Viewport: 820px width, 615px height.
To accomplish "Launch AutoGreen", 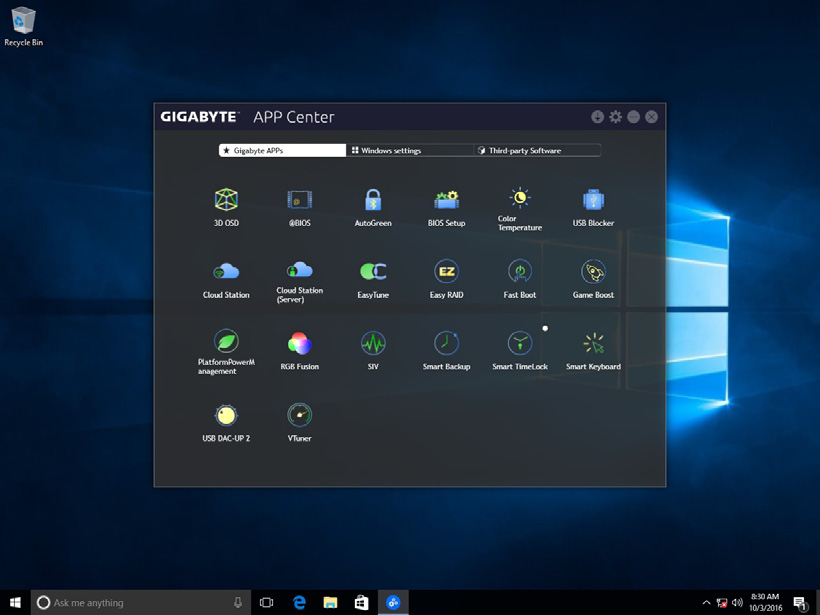I will (372, 200).
